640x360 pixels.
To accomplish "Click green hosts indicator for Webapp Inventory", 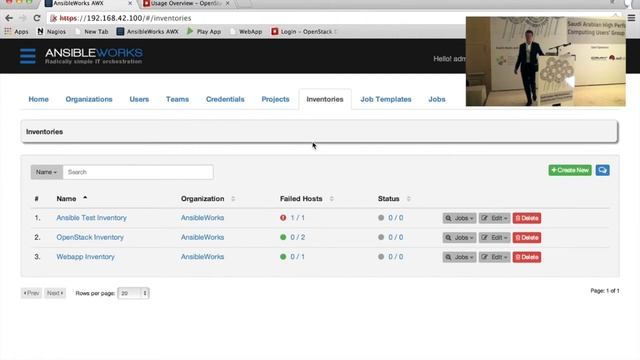I will pos(283,257).
